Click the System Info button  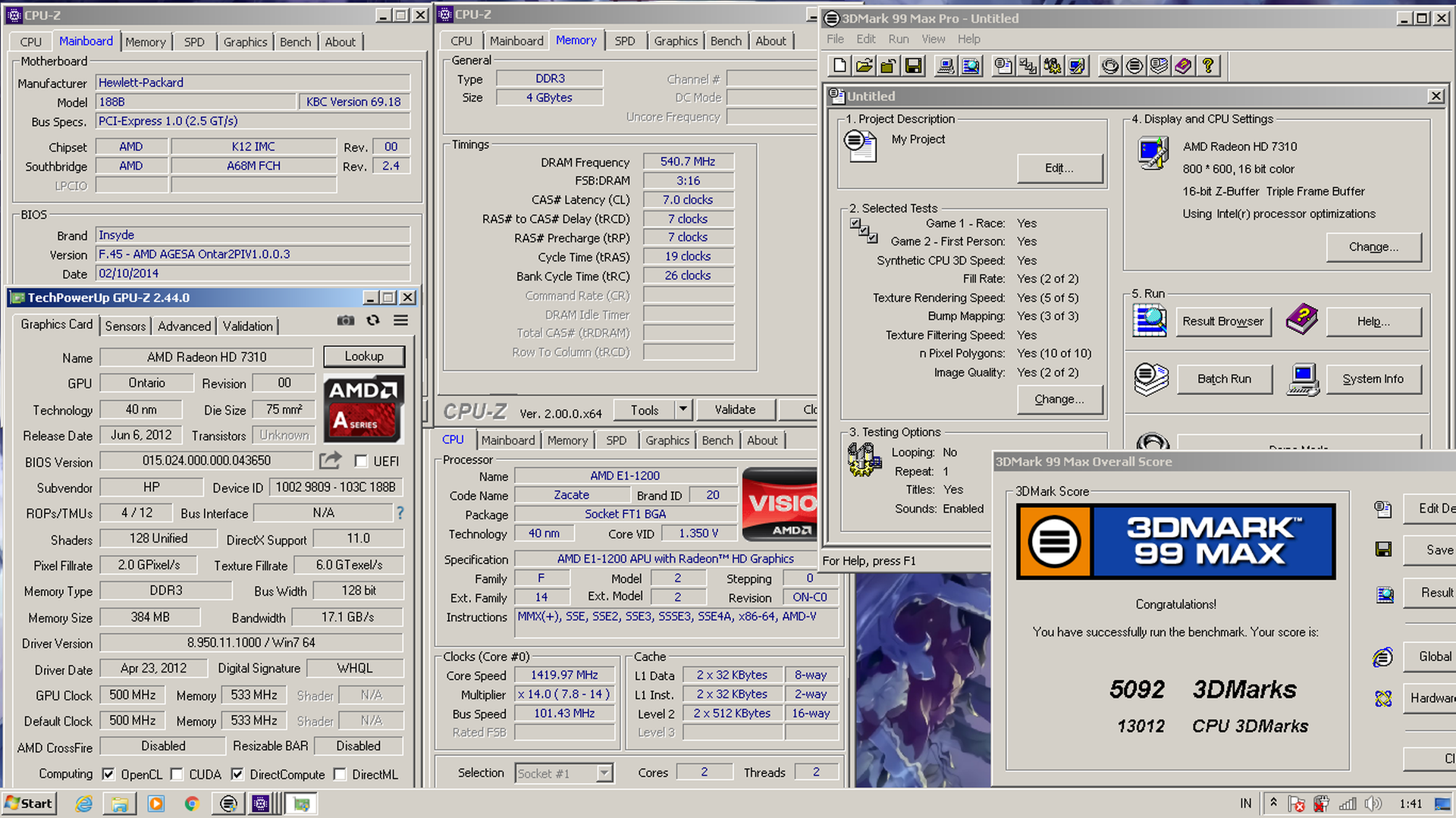[1373, 379]
